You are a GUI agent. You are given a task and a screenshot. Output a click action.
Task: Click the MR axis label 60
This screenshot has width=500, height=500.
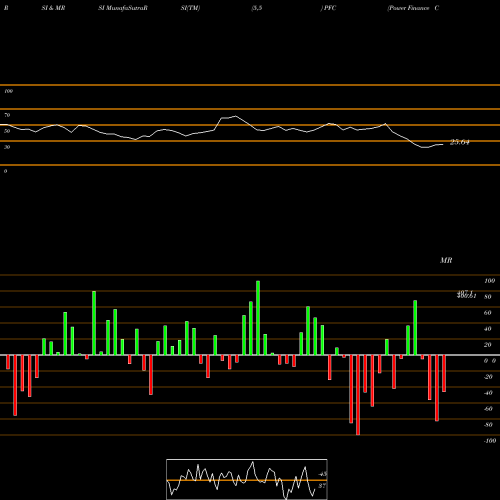[488, 313]
